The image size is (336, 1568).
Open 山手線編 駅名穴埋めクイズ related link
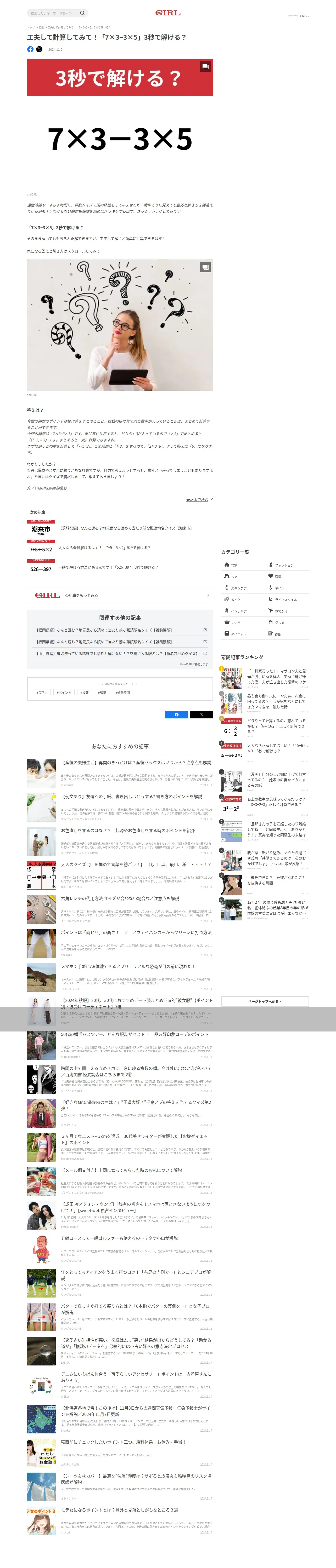tap(120, 654)
